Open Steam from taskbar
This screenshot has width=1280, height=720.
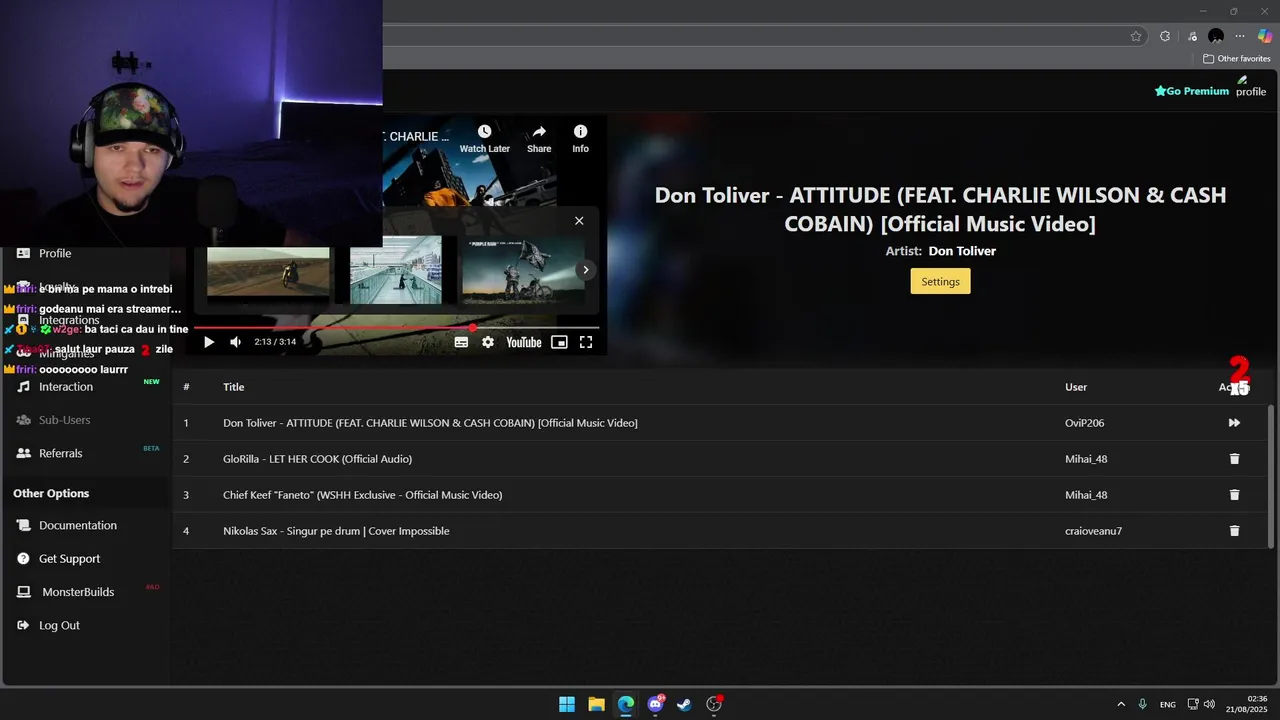tap(684, 704)
